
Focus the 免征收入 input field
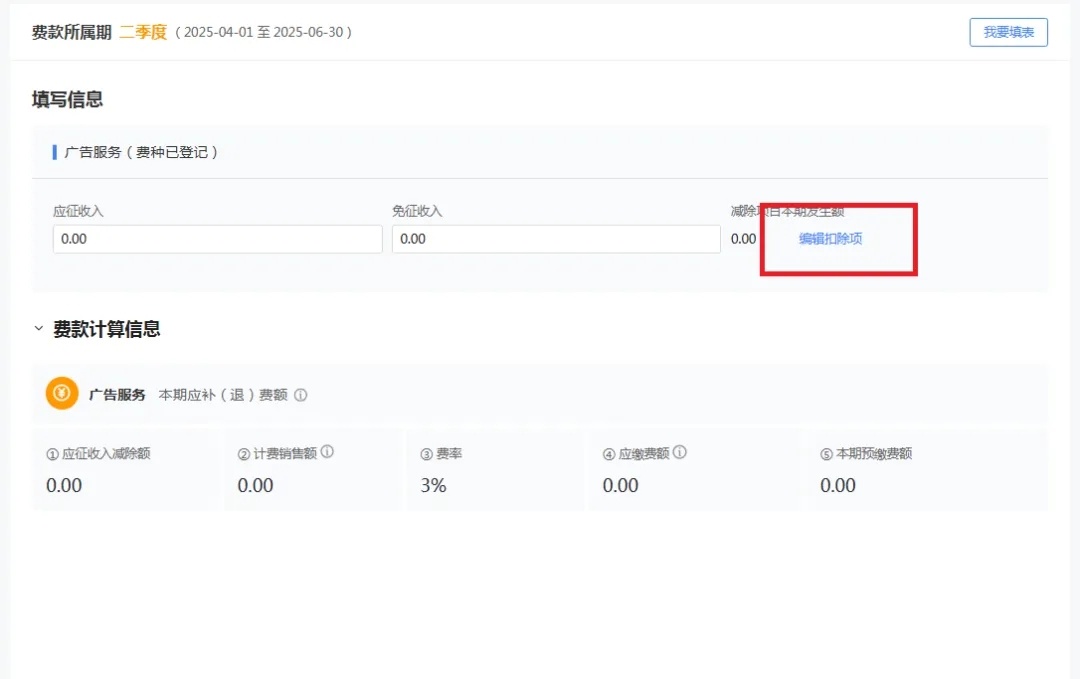point(555,239)
